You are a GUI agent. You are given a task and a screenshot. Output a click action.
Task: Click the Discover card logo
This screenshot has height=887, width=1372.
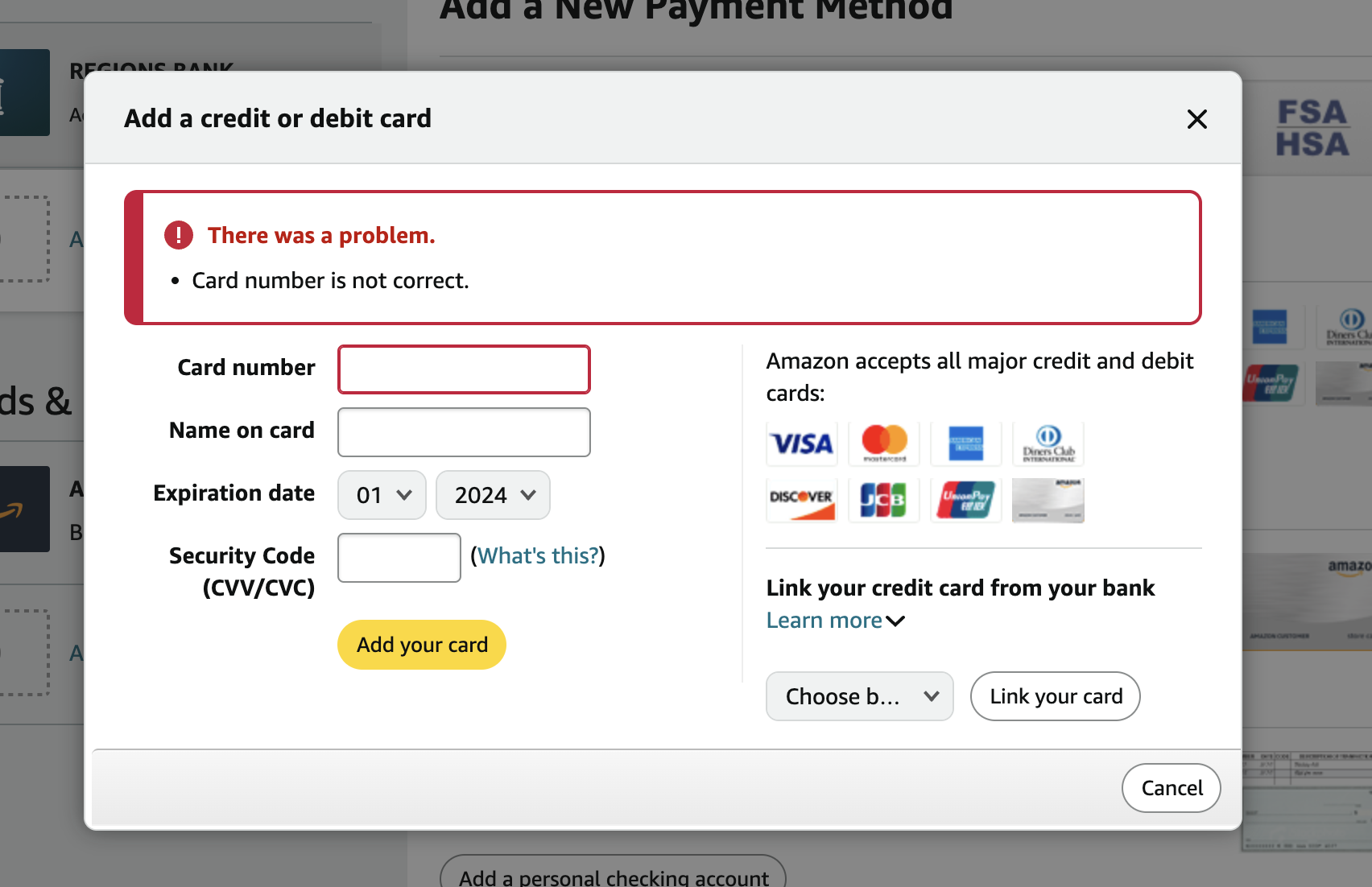point(801,500)
